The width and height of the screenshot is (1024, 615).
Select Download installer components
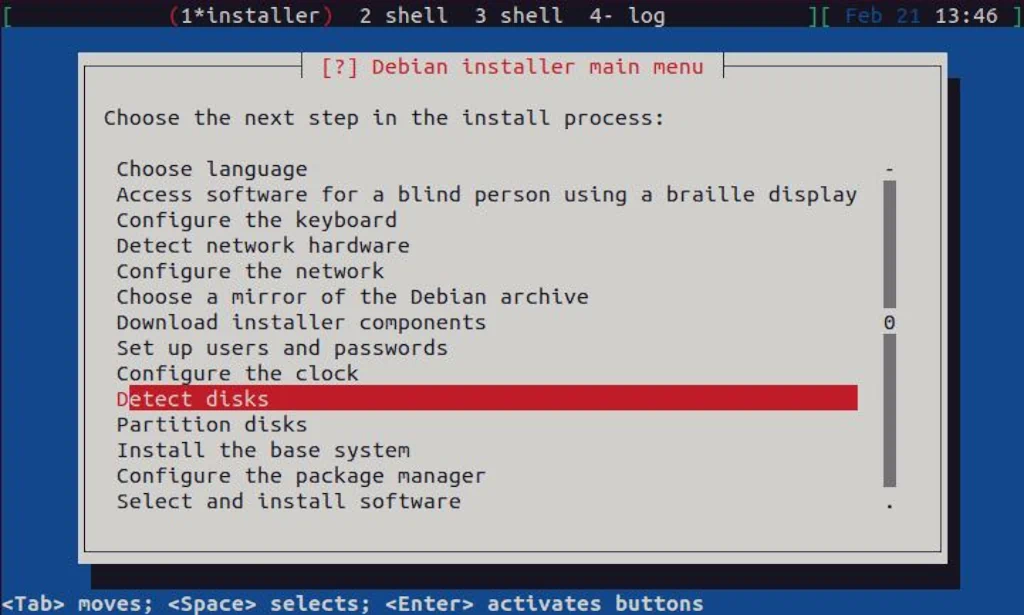[x=300, y=321]
